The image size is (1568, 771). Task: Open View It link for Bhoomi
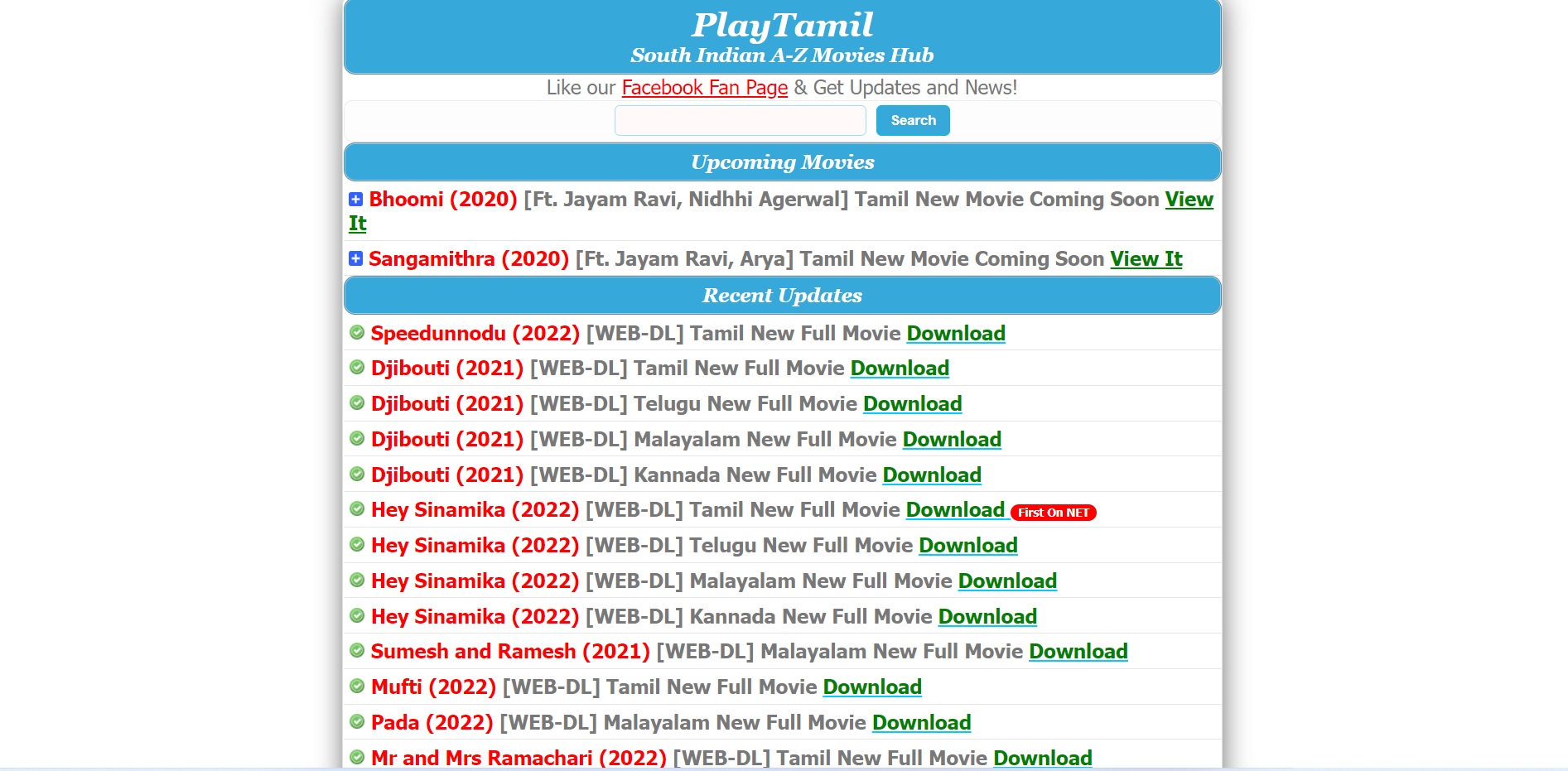tap(1189, 200)
